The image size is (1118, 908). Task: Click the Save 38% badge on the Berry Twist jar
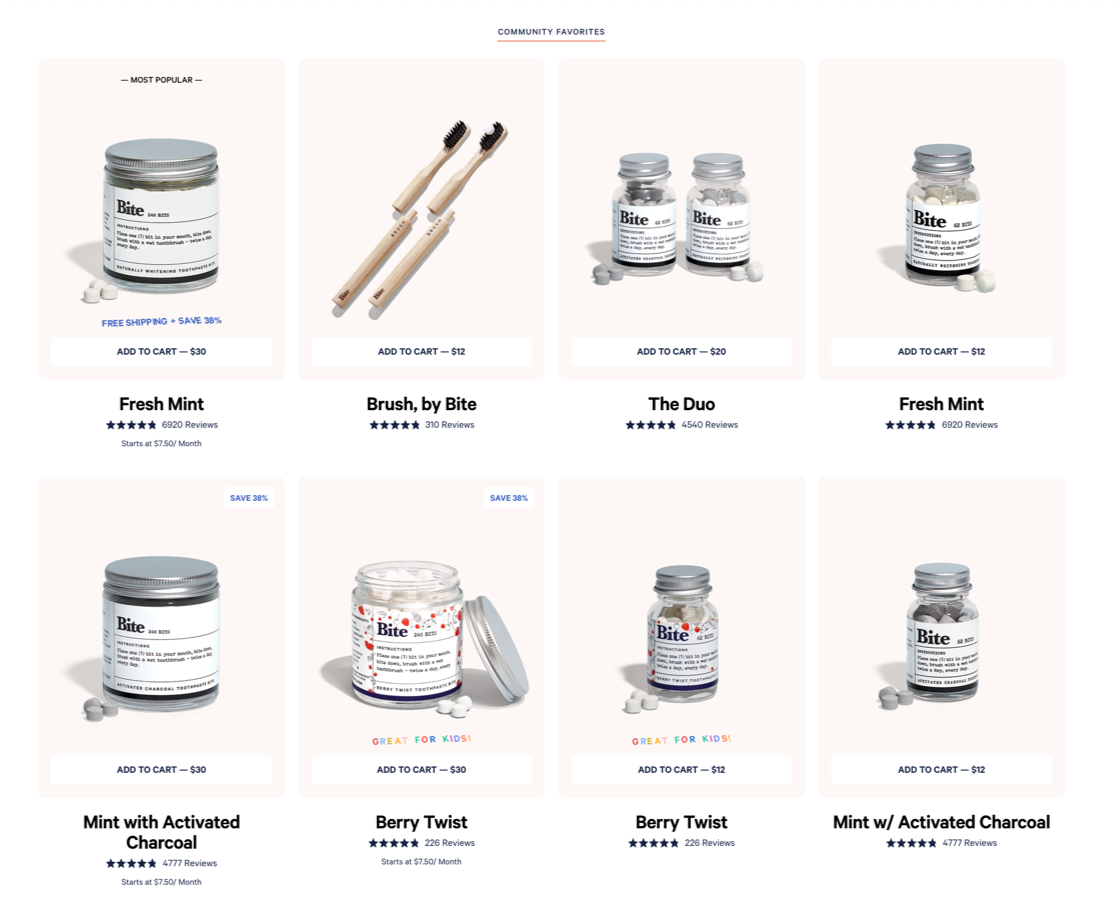click(x=509, y=498)
